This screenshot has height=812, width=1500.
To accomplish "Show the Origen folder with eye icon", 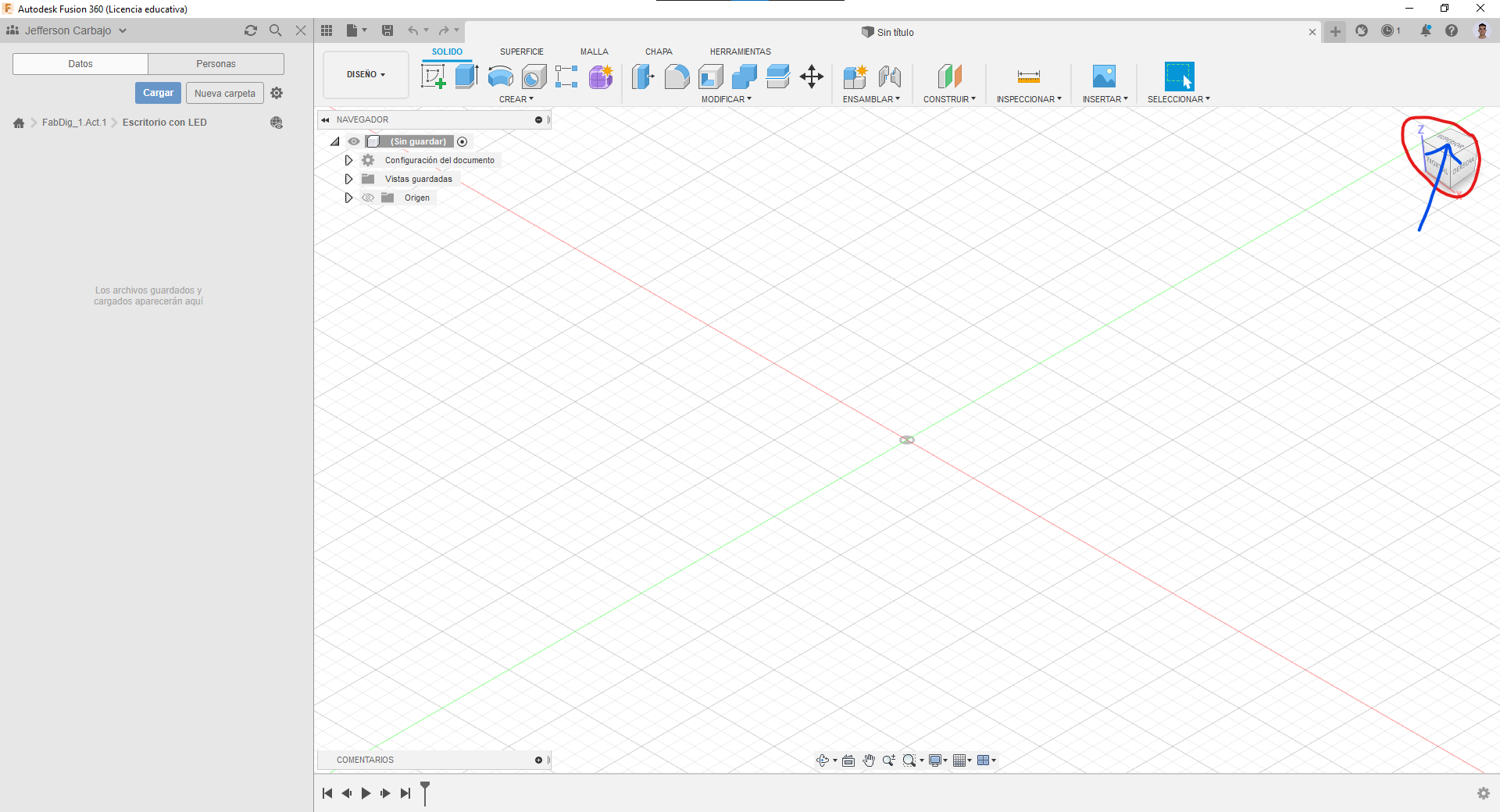I will (368, 198).
